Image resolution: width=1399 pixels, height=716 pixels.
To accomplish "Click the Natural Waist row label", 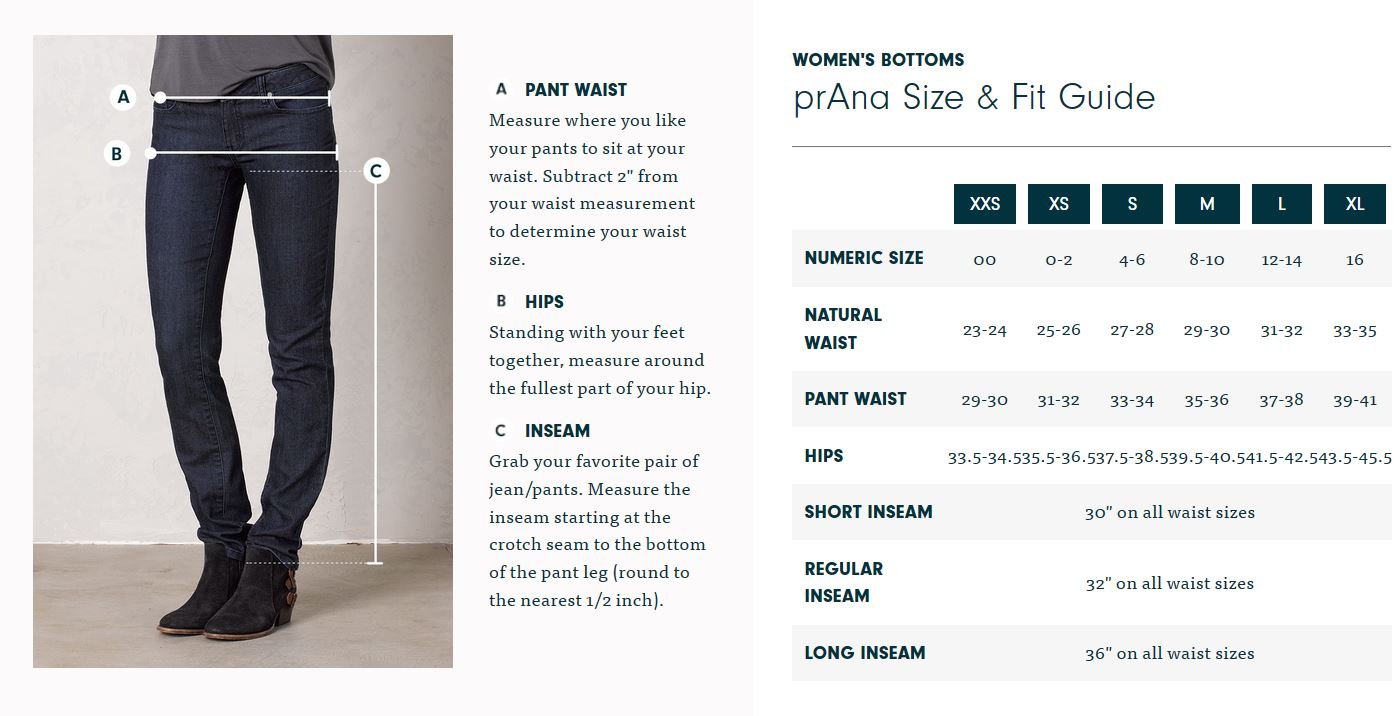I will [843, 329].
